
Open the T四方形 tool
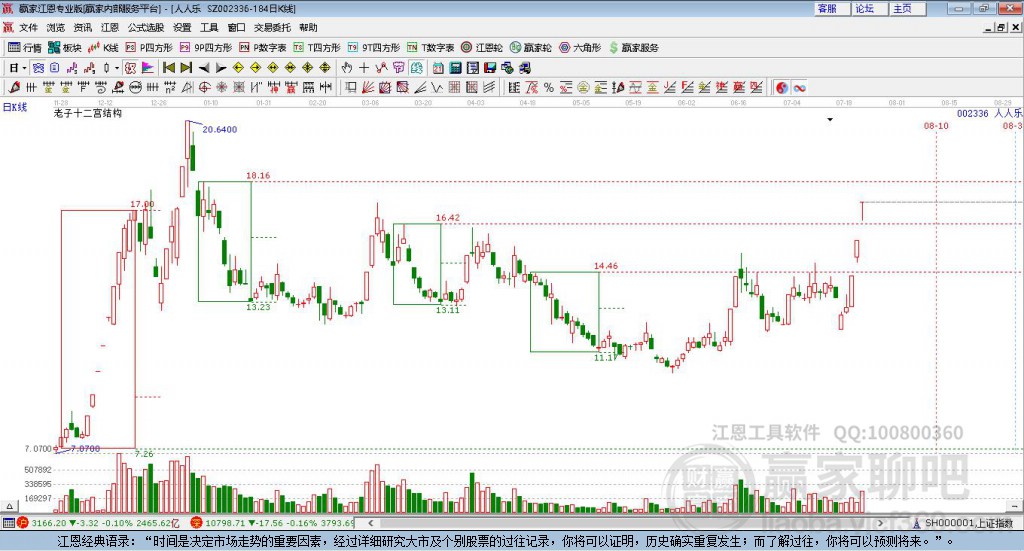(317, 48)
